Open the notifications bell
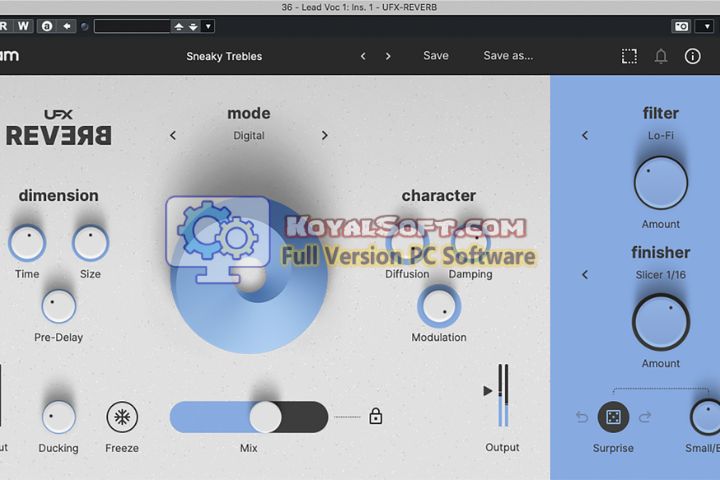720x480 pixels. [x=661, y=56]
